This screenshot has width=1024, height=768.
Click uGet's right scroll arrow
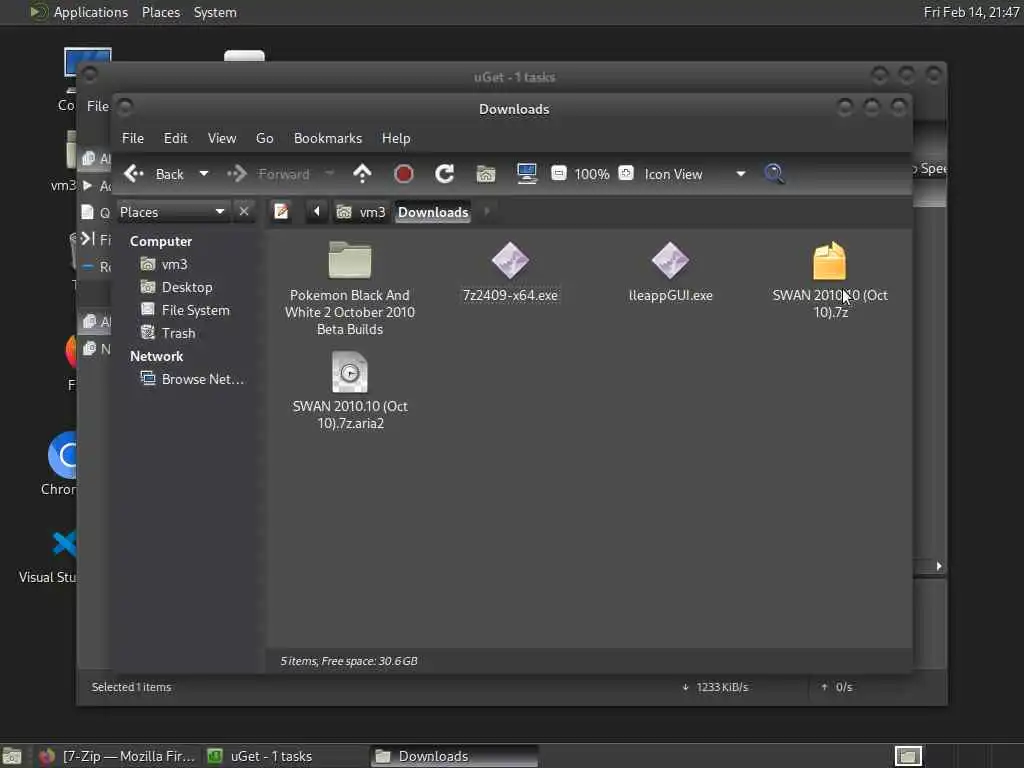pos(938,566)
